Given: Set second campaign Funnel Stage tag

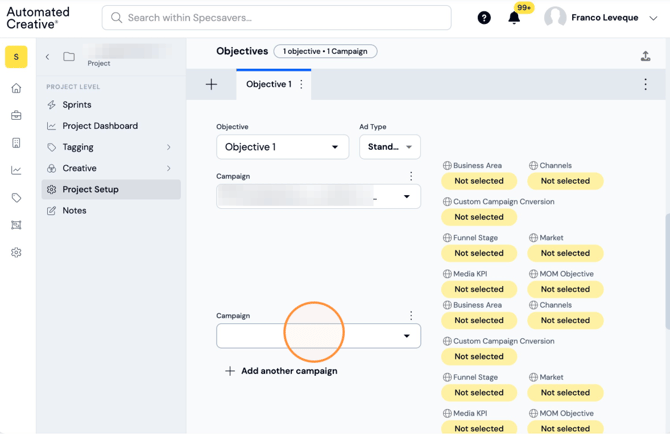Looking at the screenshot, I should (479, 393).
